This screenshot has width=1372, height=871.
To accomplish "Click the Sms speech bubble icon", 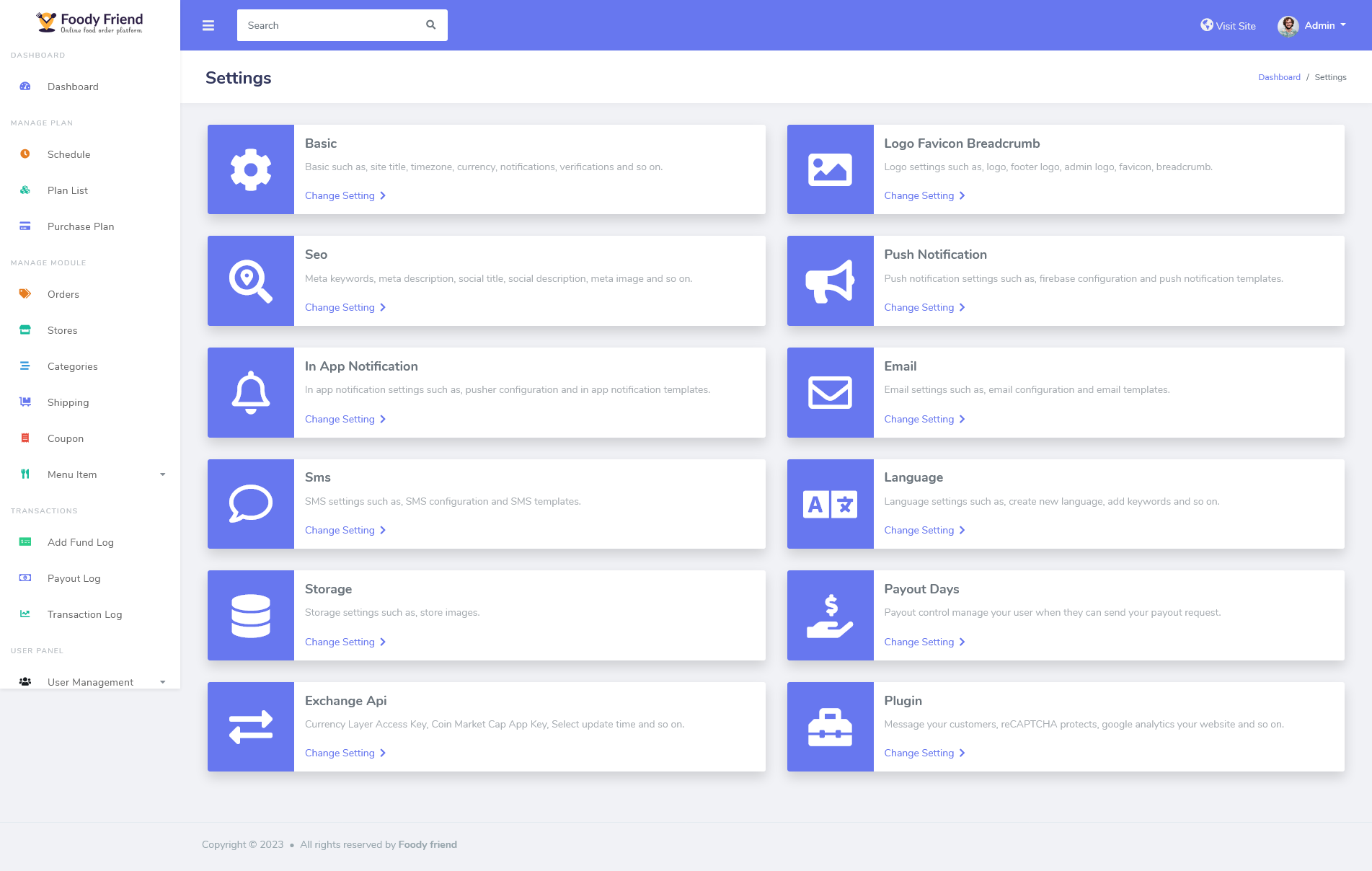I will pyautogui.click(x=251, y=504).
